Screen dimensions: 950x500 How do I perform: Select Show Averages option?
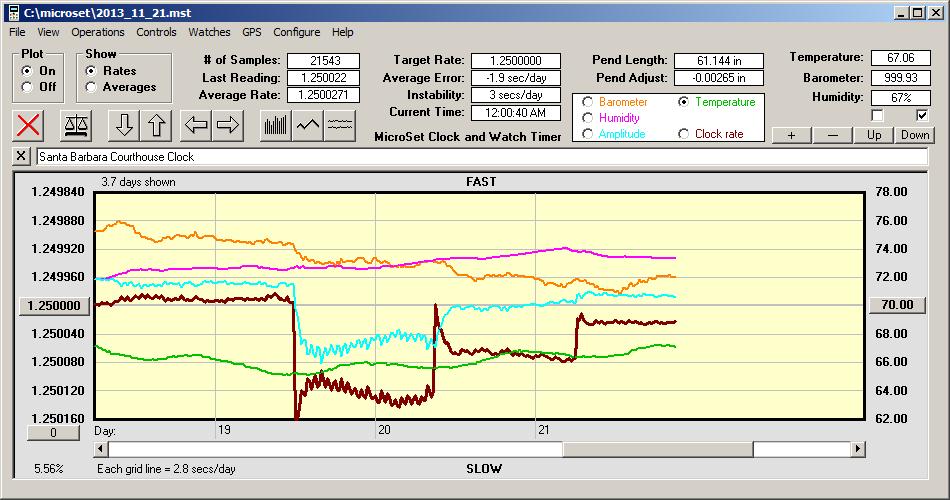coord(91,87)
